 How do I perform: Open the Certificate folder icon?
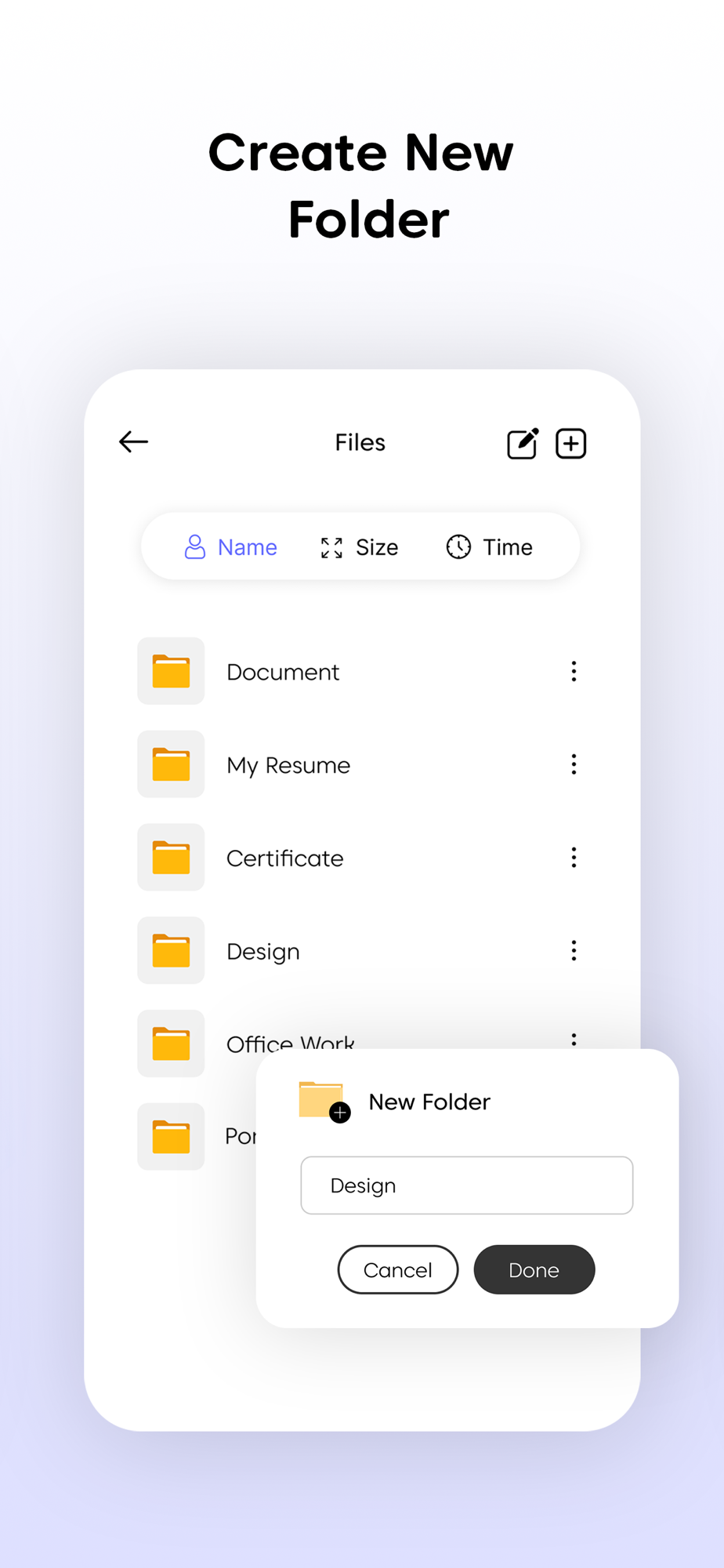coord(171,857)
